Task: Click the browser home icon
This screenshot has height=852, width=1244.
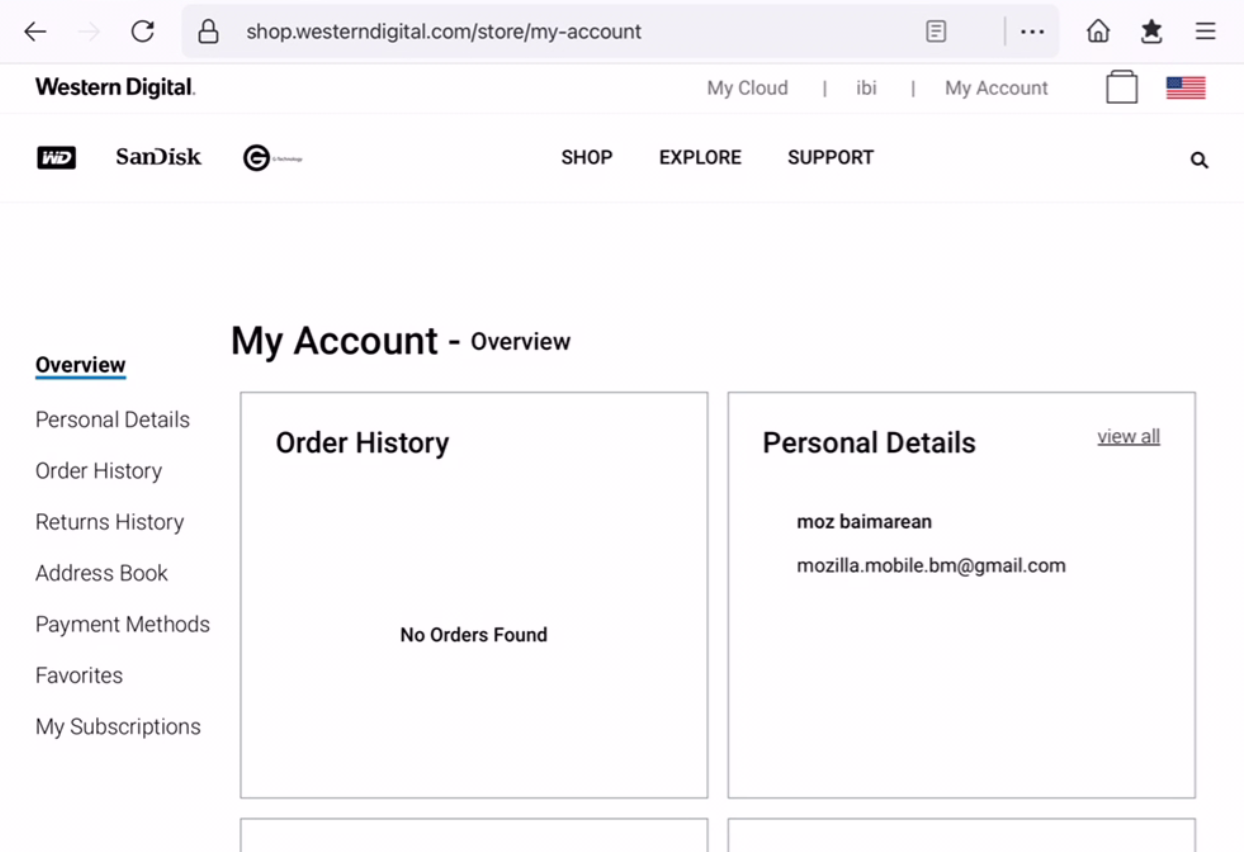Action: click(1098, 32)
